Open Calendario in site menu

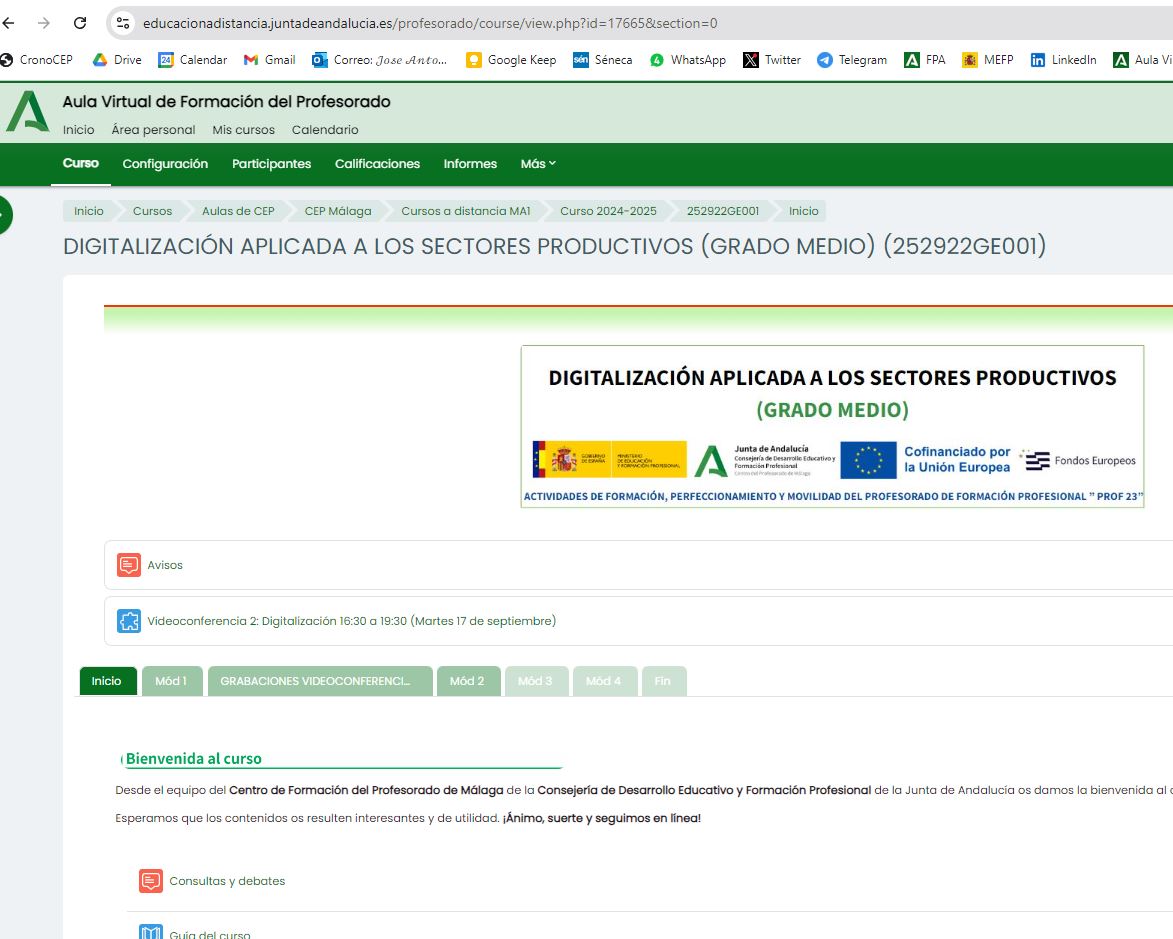click(x=325, y=129)
